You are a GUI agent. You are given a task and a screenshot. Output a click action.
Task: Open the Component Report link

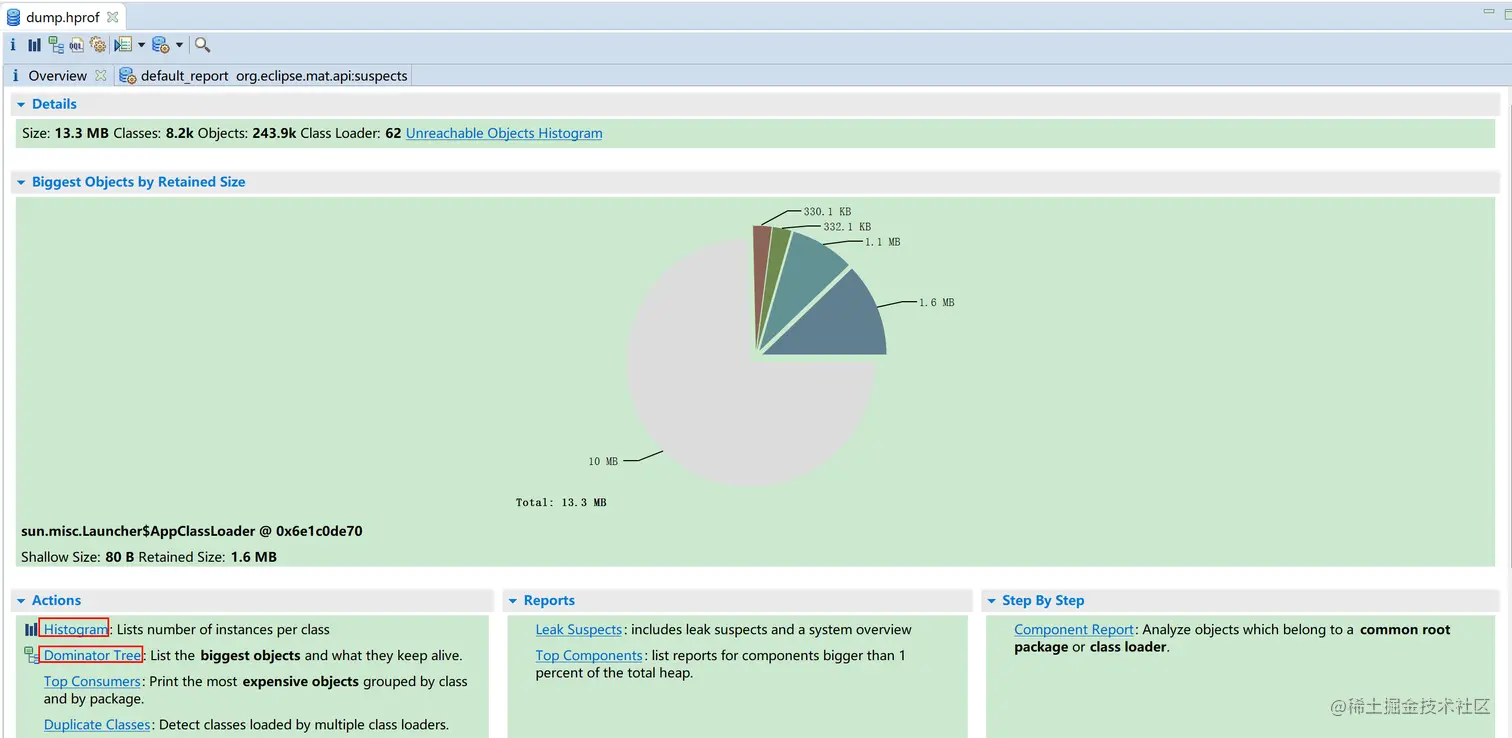1074,629
